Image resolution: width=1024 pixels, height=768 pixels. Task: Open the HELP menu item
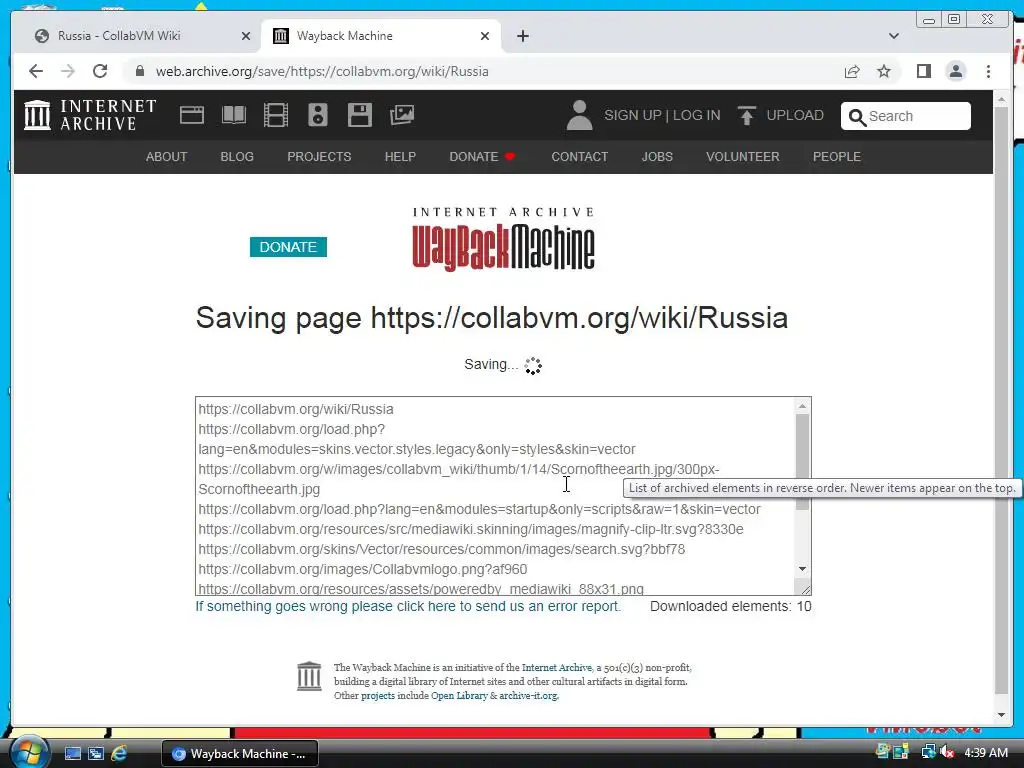click(400, 157)
